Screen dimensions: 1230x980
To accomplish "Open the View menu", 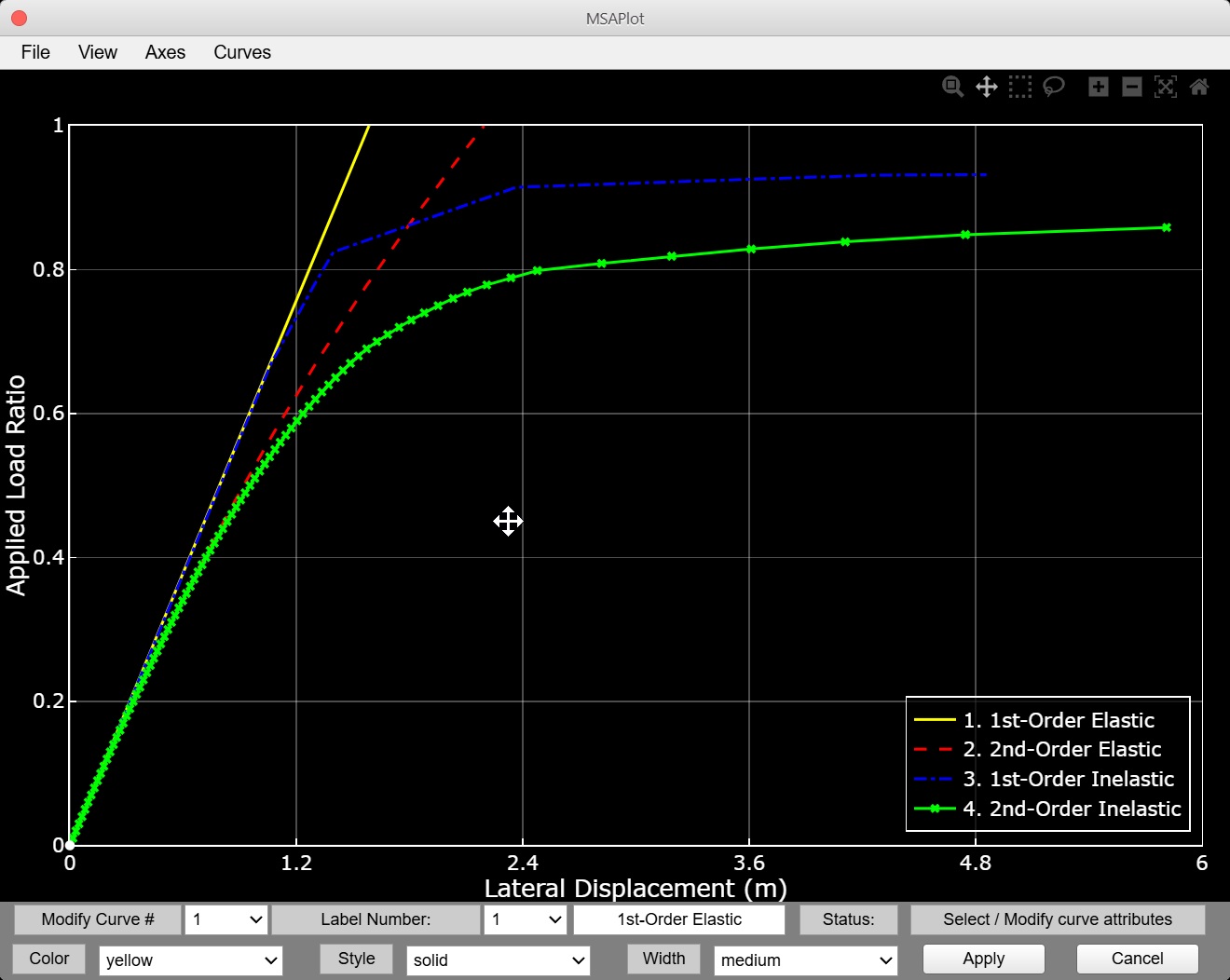I will tap(98, 52).
